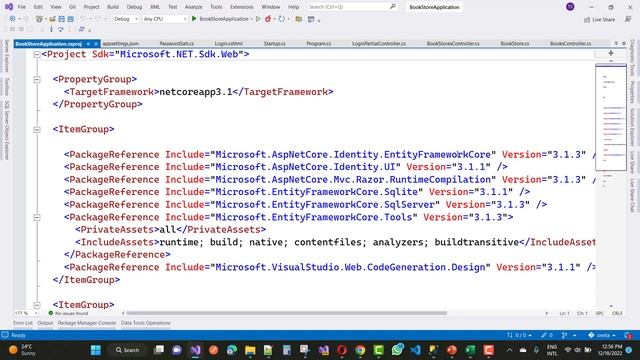Close the BookStoreApplication.csproj tab
Viewport: 640px width, 360px height.
[96, 44]
